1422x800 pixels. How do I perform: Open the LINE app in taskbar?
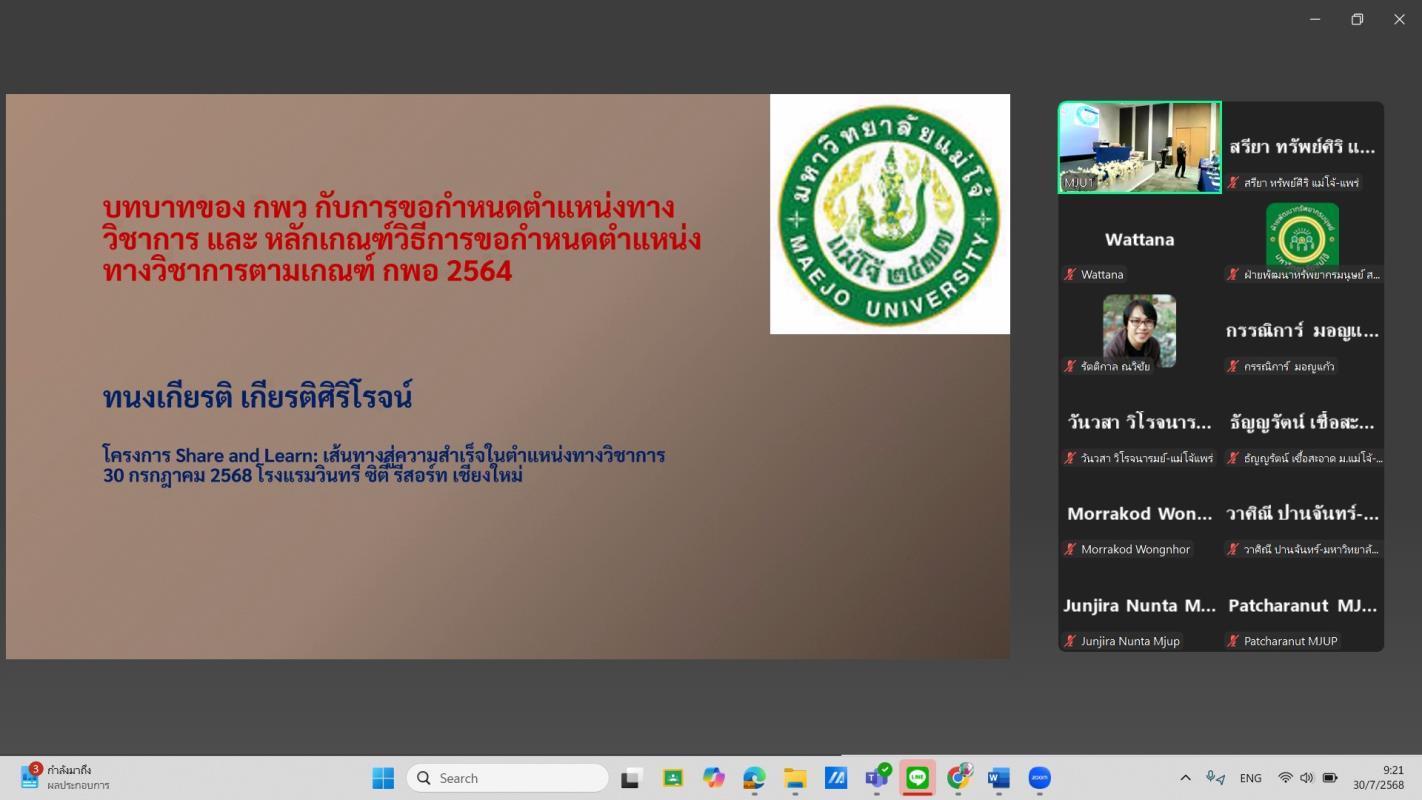tap(917, 778)
